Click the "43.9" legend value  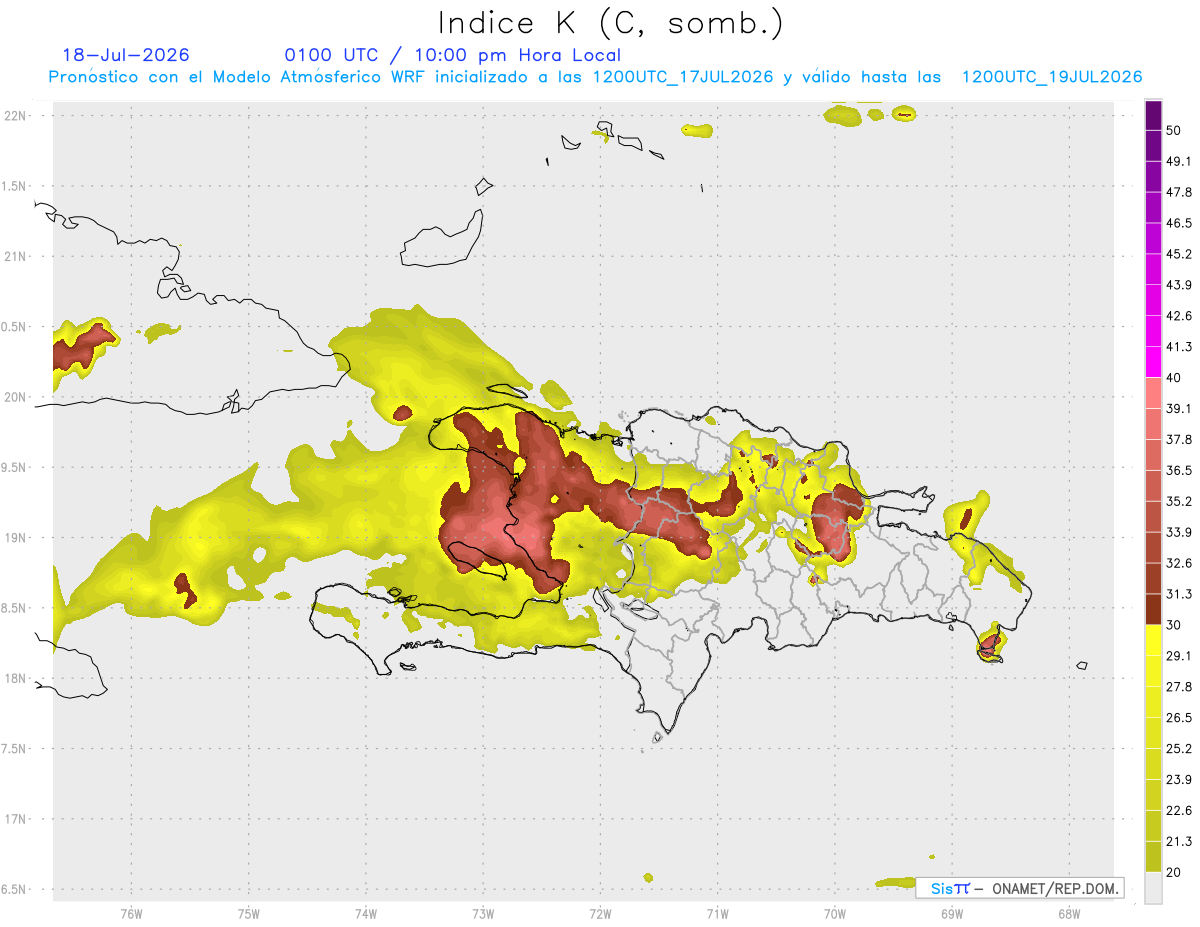pyautogui.click(x=1179, y=285)
